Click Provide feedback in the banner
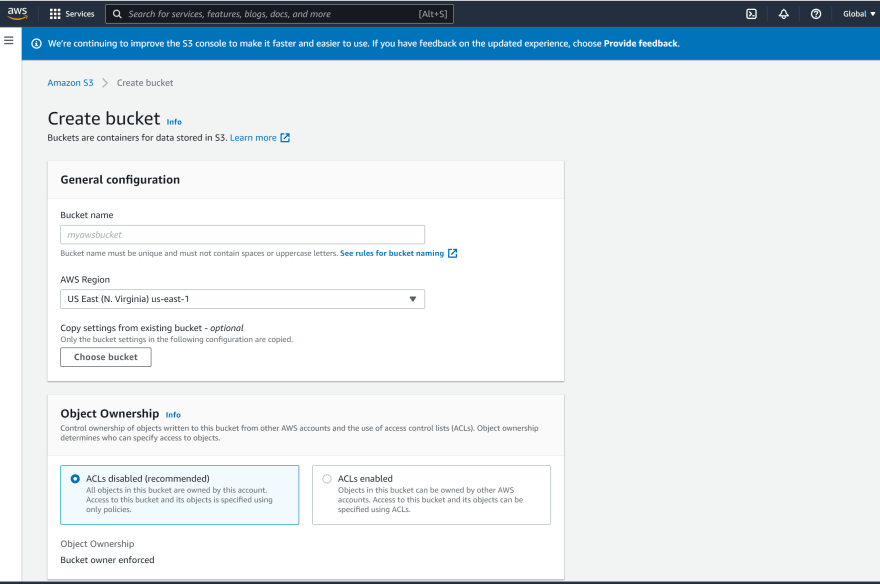This screenshot has height=584, width=880. pyautogui.click(x=641, y=44)
